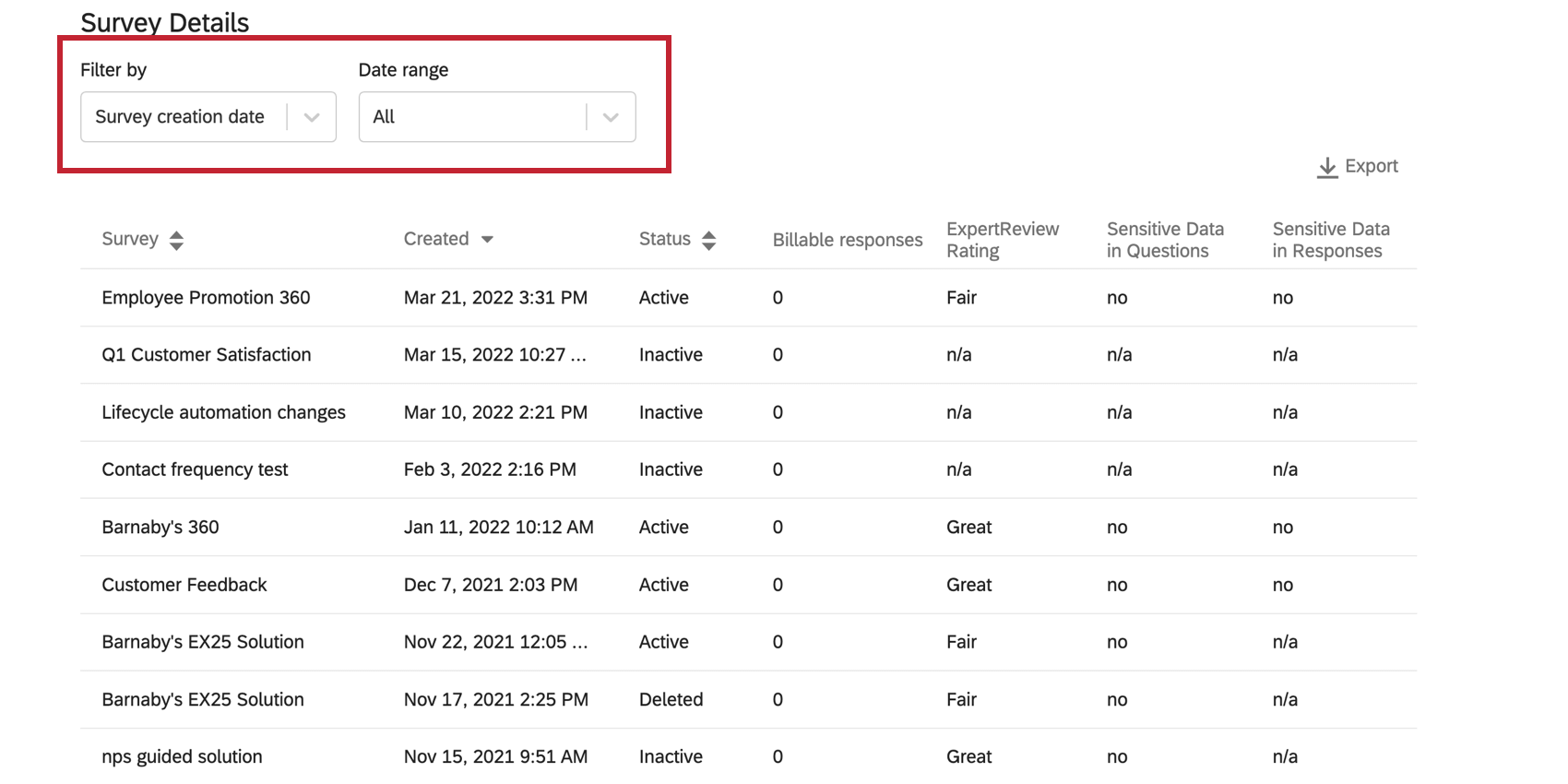Click the nps guided solution survey
The height and width of the screenshot is (784, 1568).
182,757
